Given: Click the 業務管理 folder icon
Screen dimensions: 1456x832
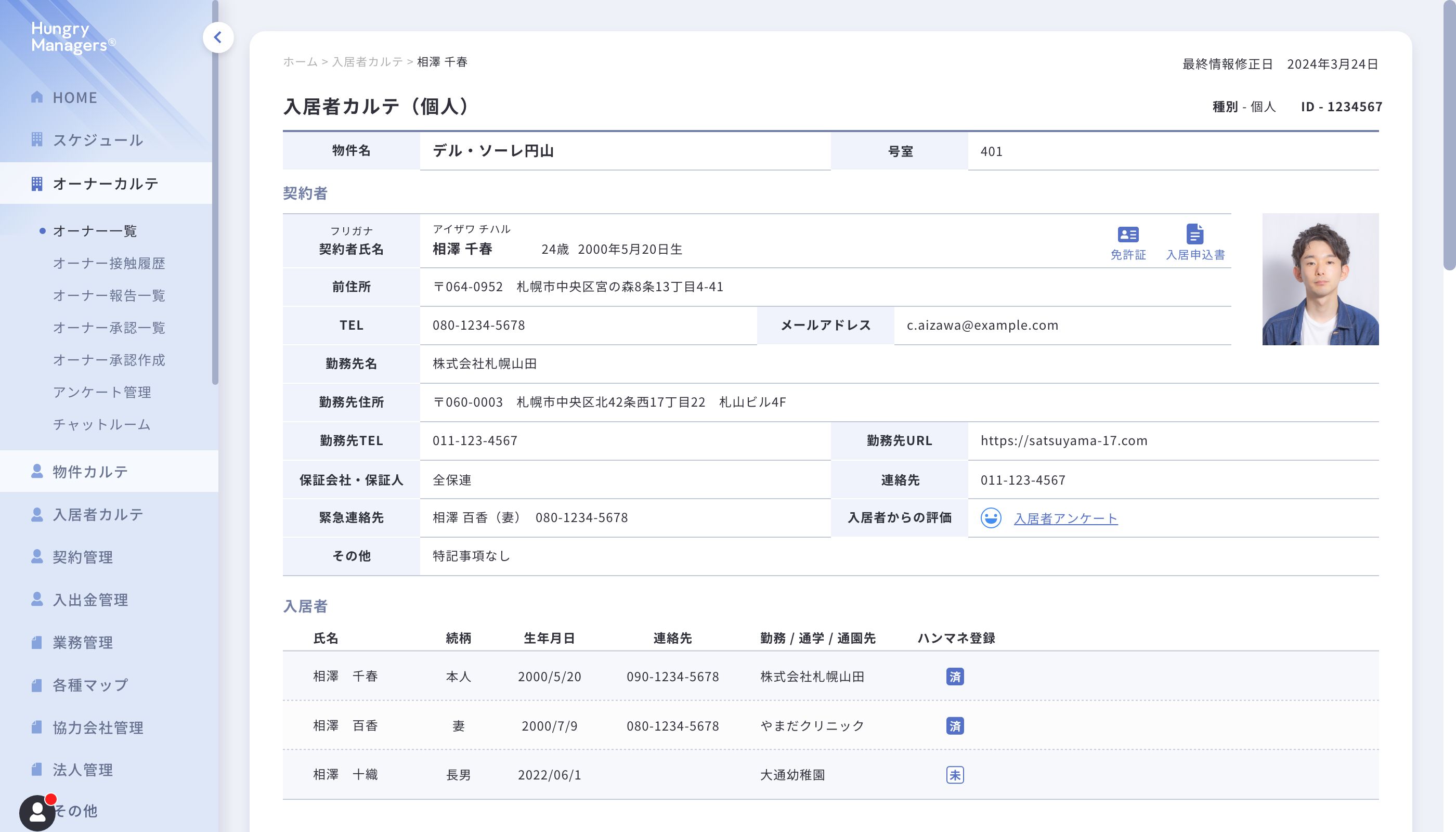Looking at the screenshot, I should click(37, 642).
